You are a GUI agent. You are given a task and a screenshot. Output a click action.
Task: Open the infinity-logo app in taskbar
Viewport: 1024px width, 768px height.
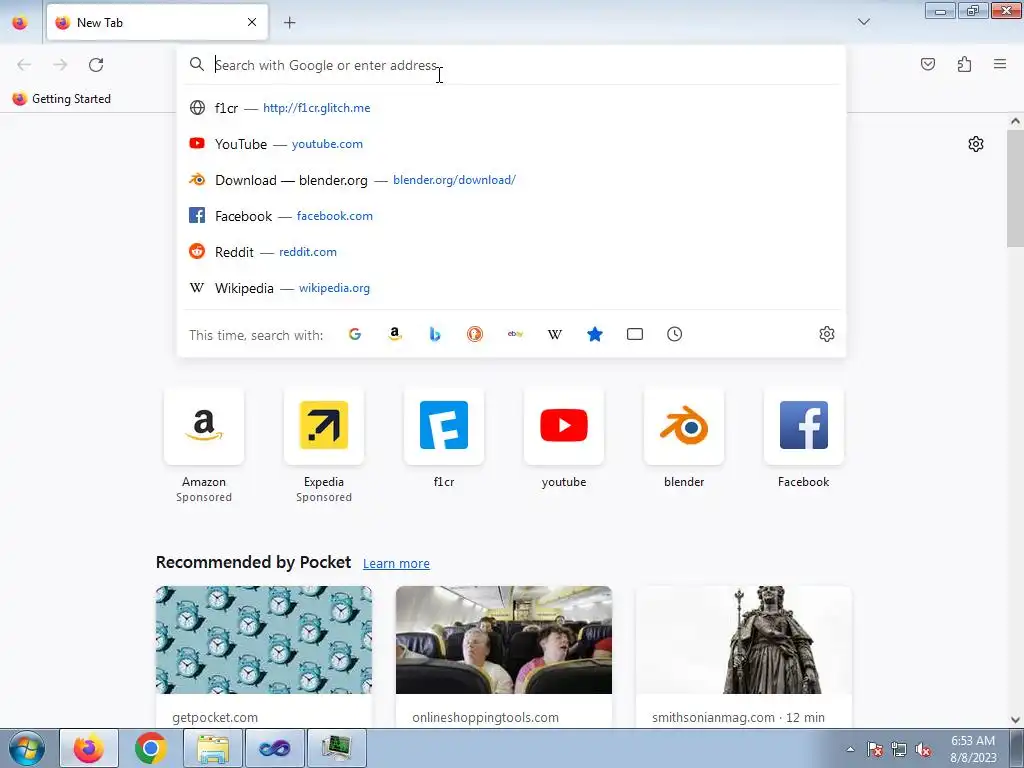[274, 748]
